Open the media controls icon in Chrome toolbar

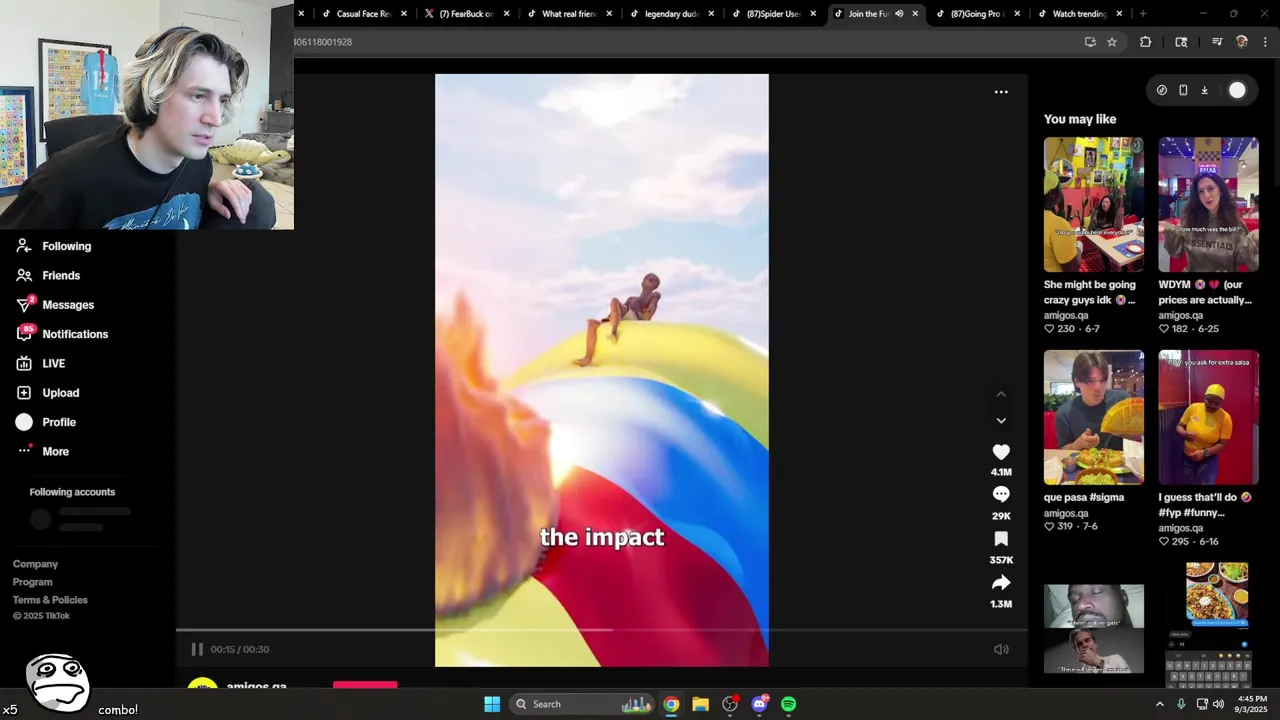[1217, 42]
